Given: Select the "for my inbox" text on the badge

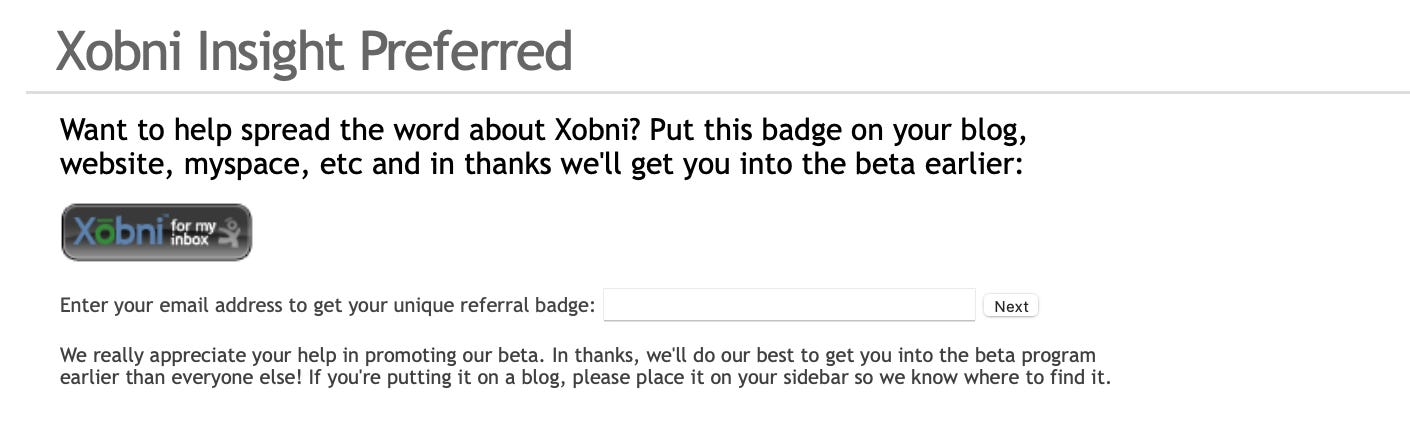Looking at the screenshot, I should [x=191, y=233].
